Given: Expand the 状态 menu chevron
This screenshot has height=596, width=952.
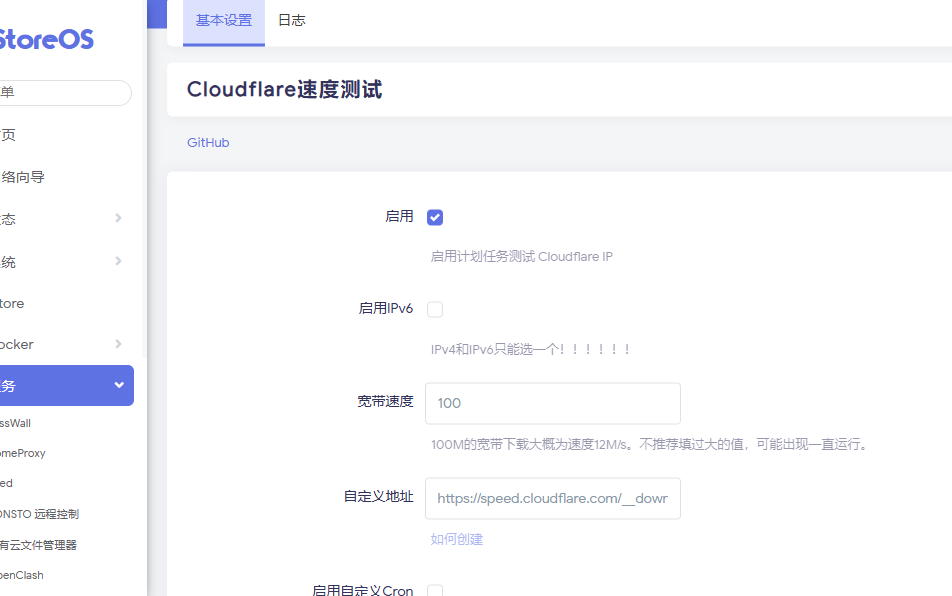Looking at the screenshot, I should tap(118, 218).
